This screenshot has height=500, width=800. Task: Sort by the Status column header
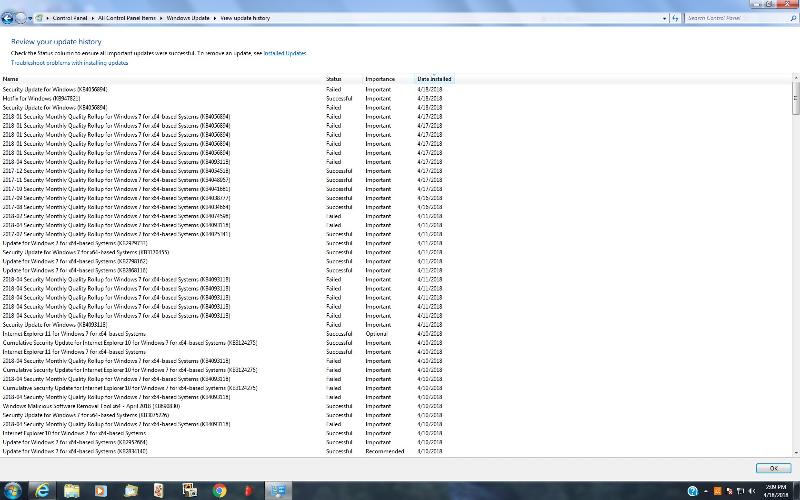tap(343, 79)
